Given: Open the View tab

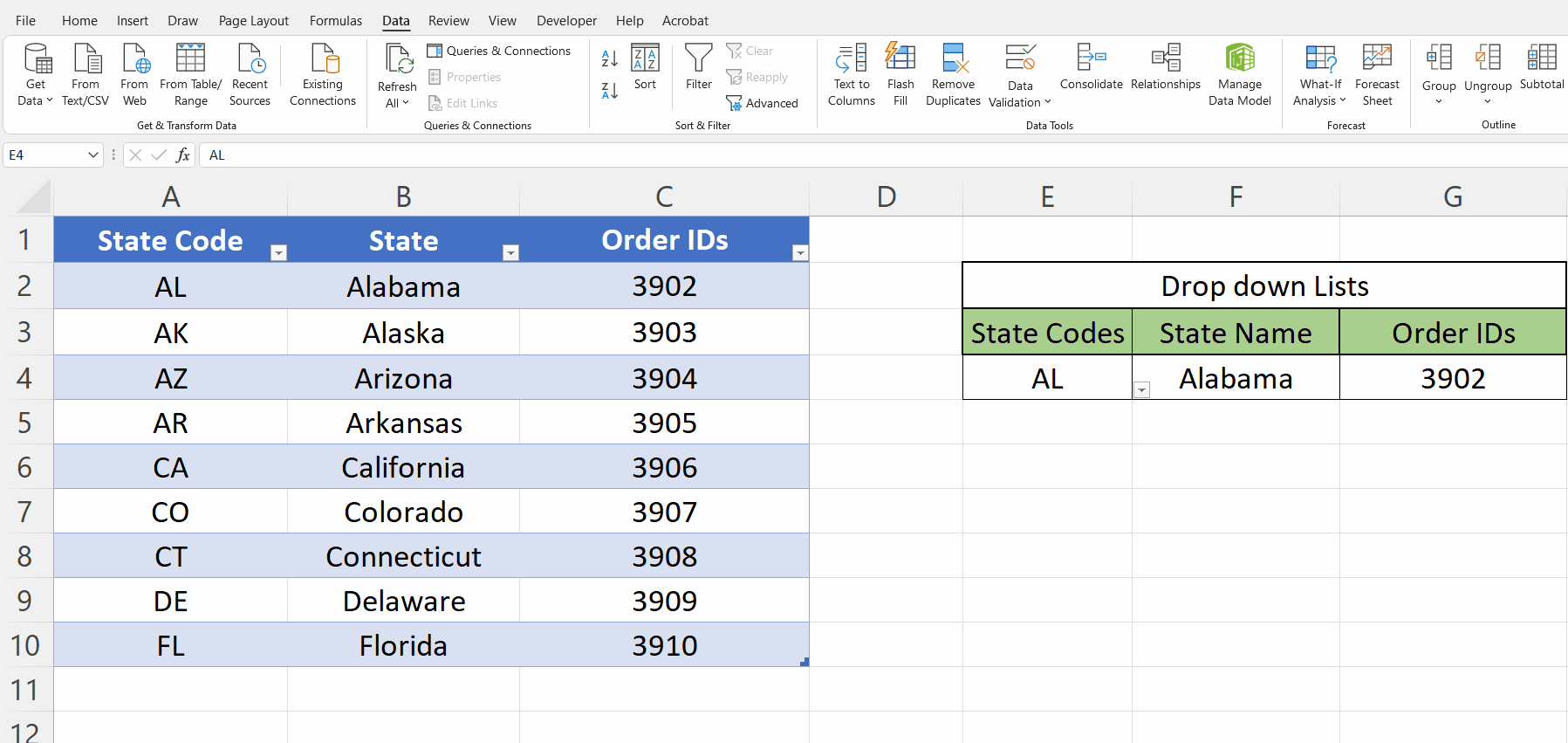Looking at the screenshot, I should tap(502, 20).
